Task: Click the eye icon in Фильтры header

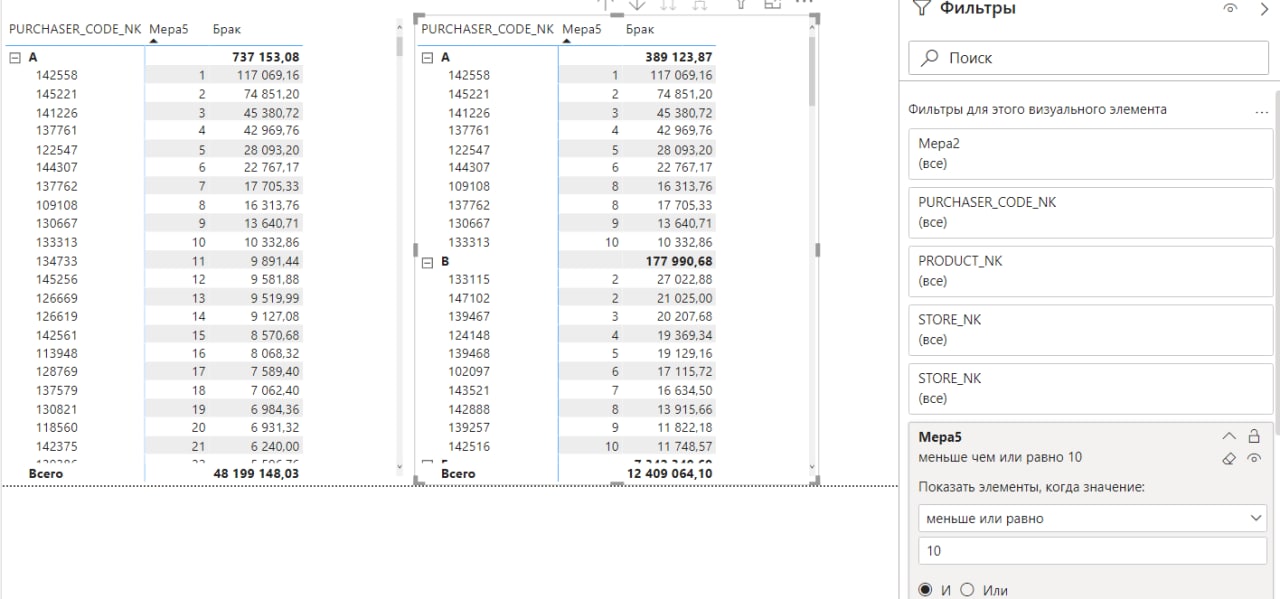Action: tap(1230, 9)
